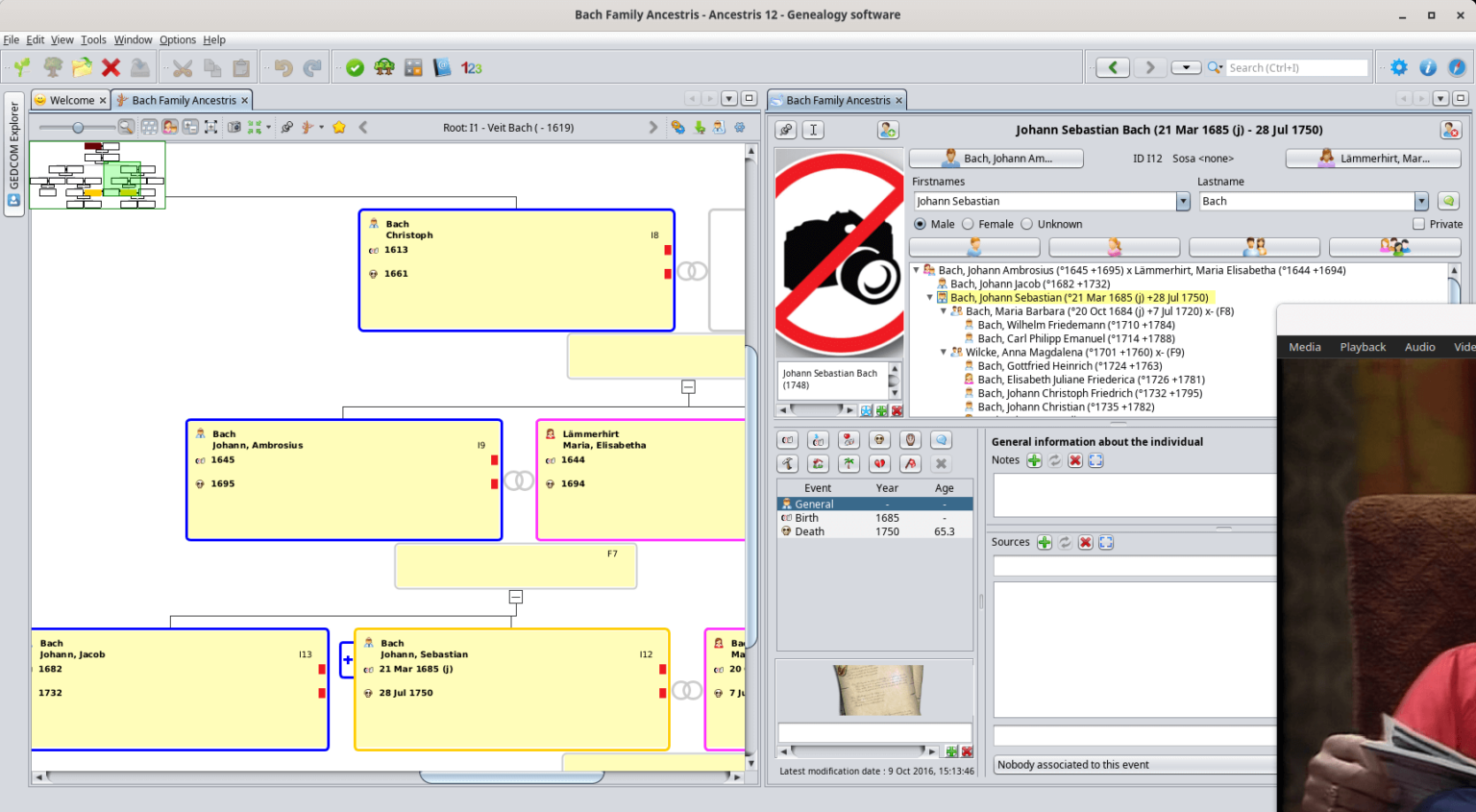Select the Unknown gender radio button
Image resolution: width=1476 pixels, height=812 pixels.
pyautogui.click(x=1026, y=224)
